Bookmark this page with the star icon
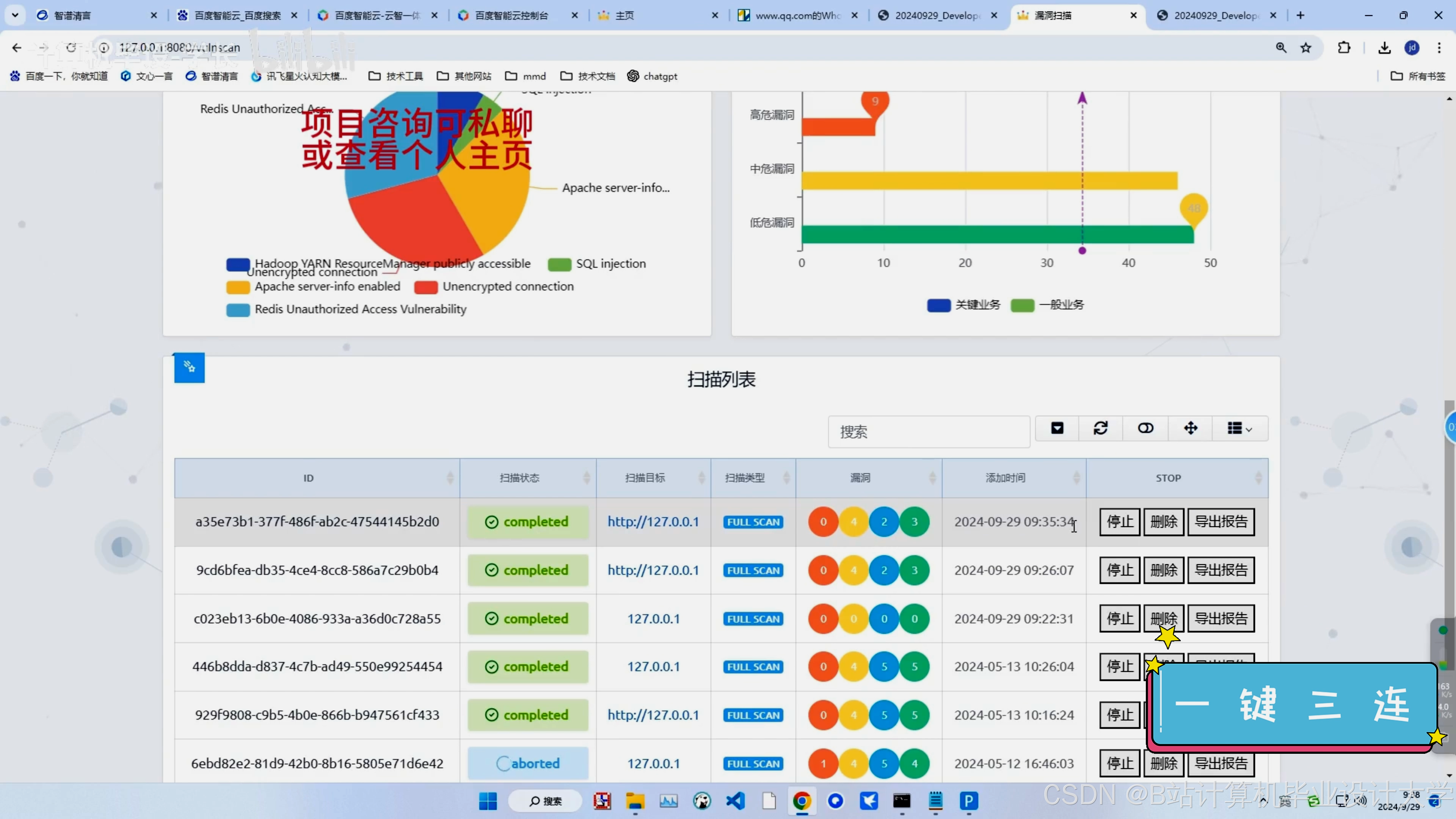 (1305, 48)
